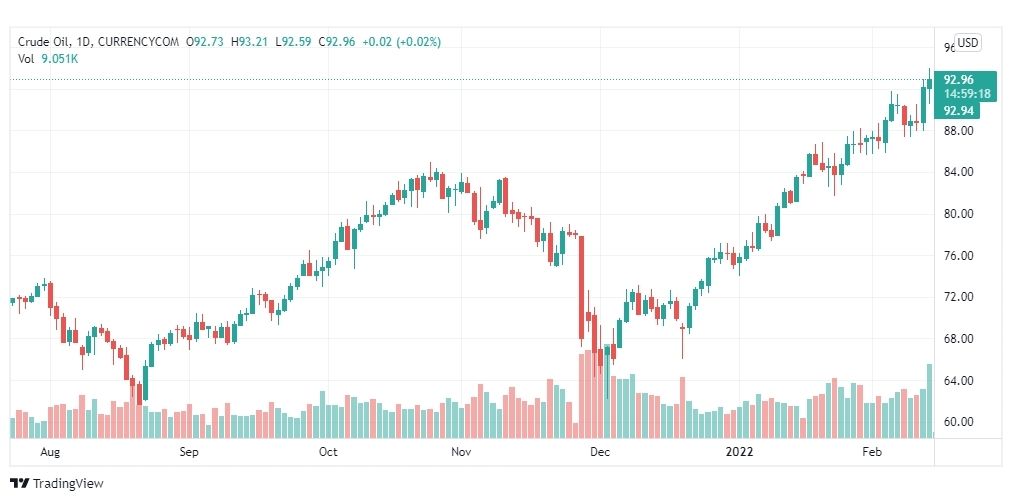Select the Nov label on time axis
This screenshot has height=501, width=1012.
click(x=461, y=452)
